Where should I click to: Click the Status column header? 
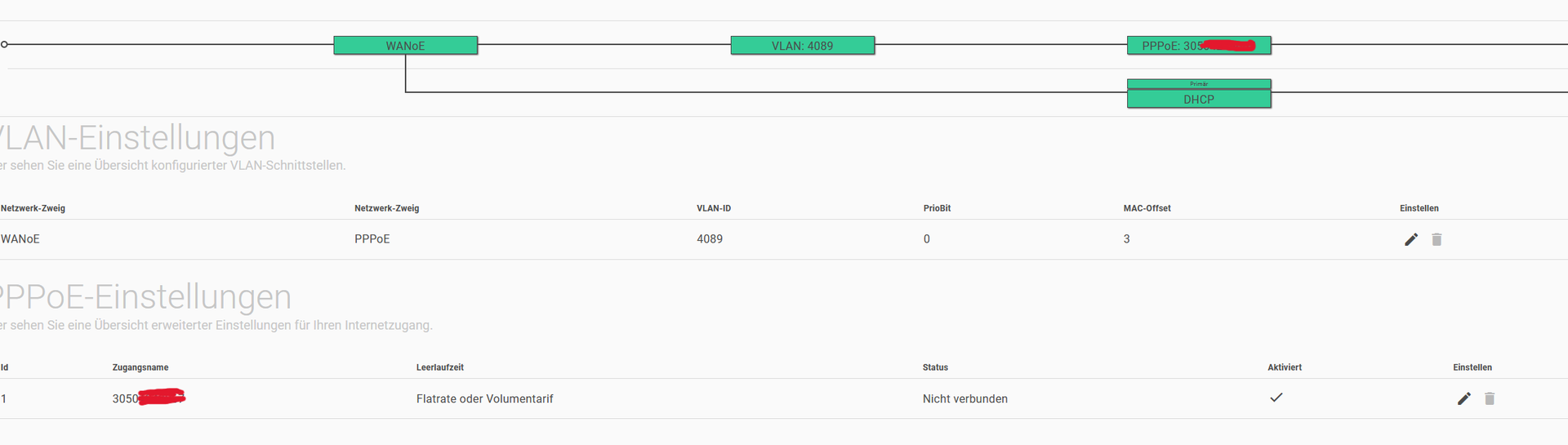pyautogui.click(x=935, y=367)
